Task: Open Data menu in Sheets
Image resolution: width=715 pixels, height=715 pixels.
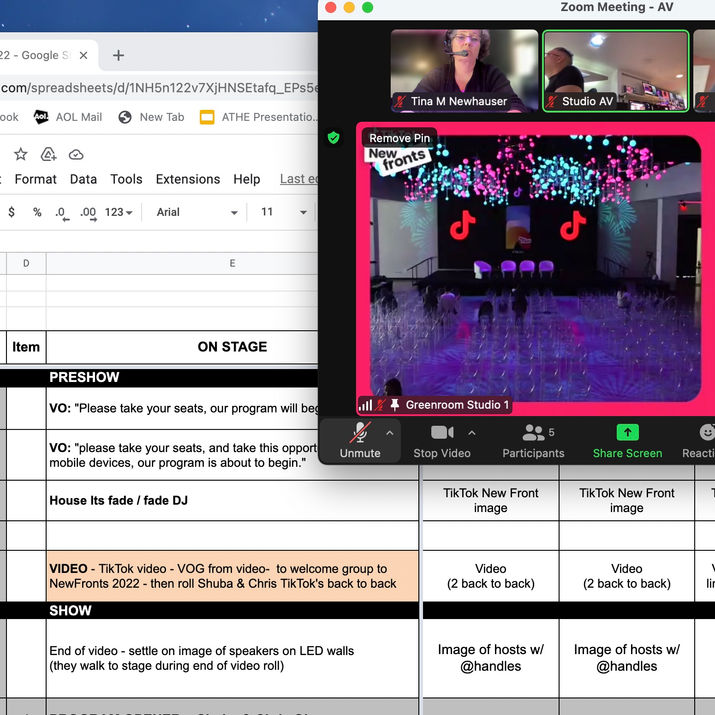Action: [83, 179]
